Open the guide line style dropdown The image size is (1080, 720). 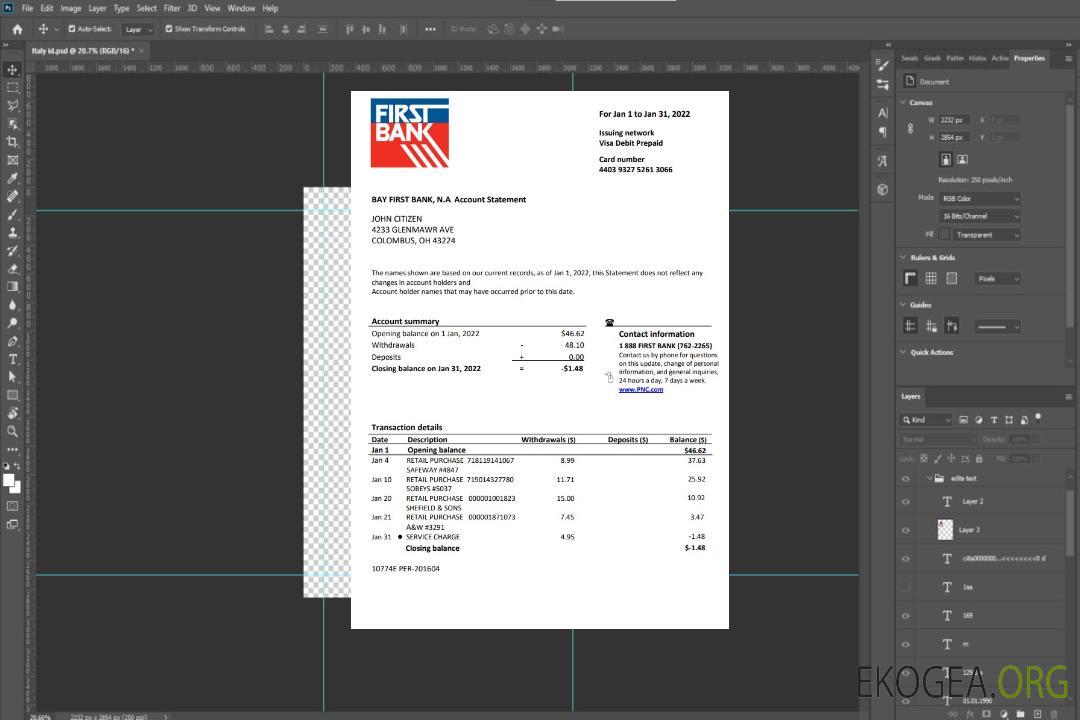998,327
